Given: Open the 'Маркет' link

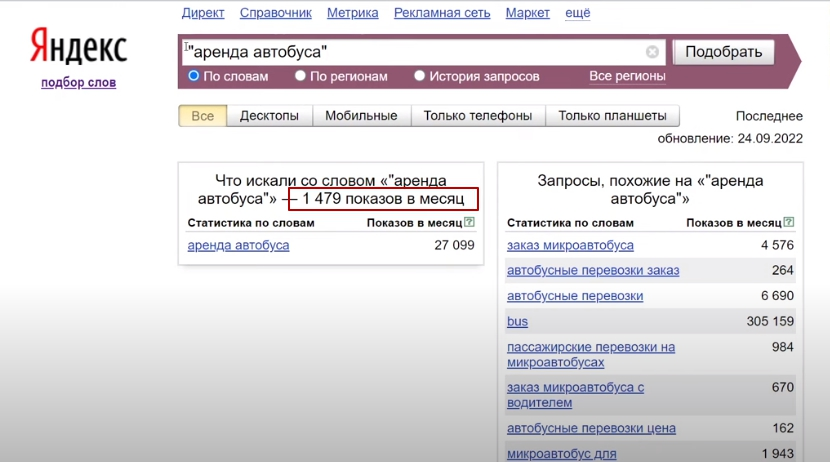Looking at the screenshot, I should point(528,13).
